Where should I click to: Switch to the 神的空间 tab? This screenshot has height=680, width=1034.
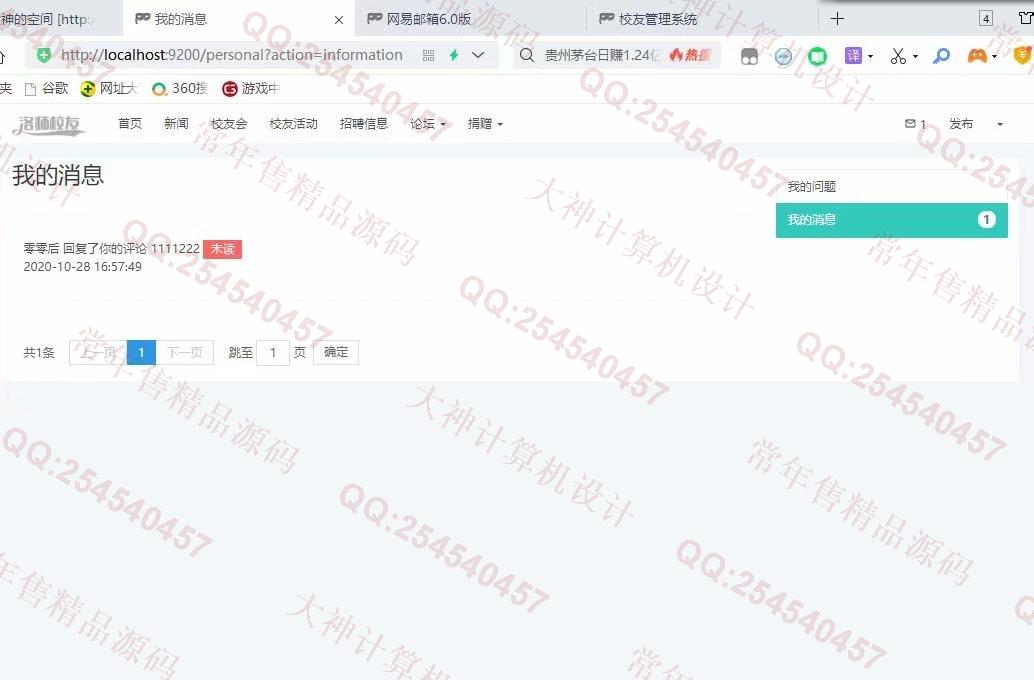59,18
